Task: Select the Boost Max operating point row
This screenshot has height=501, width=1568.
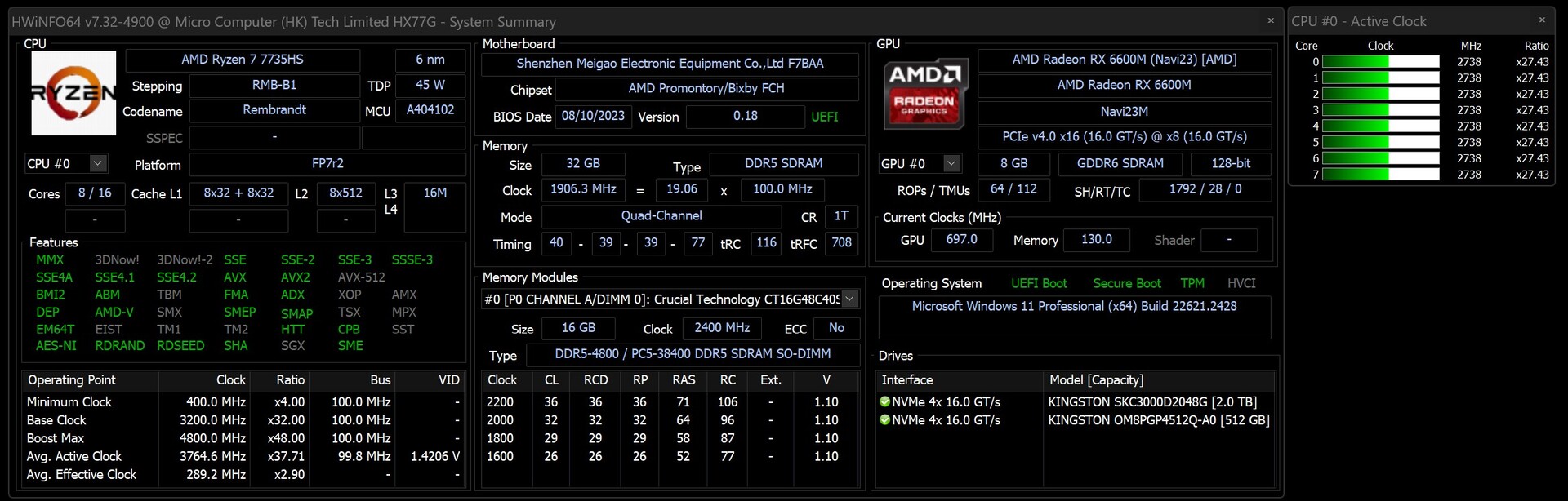Action: 56,438
